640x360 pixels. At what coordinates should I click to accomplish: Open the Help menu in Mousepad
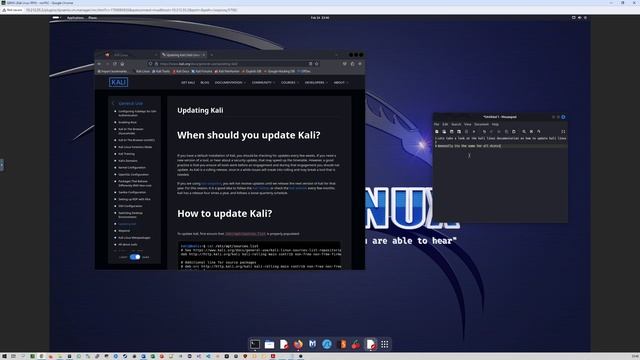pyautogui.click(x=495, y=124)
